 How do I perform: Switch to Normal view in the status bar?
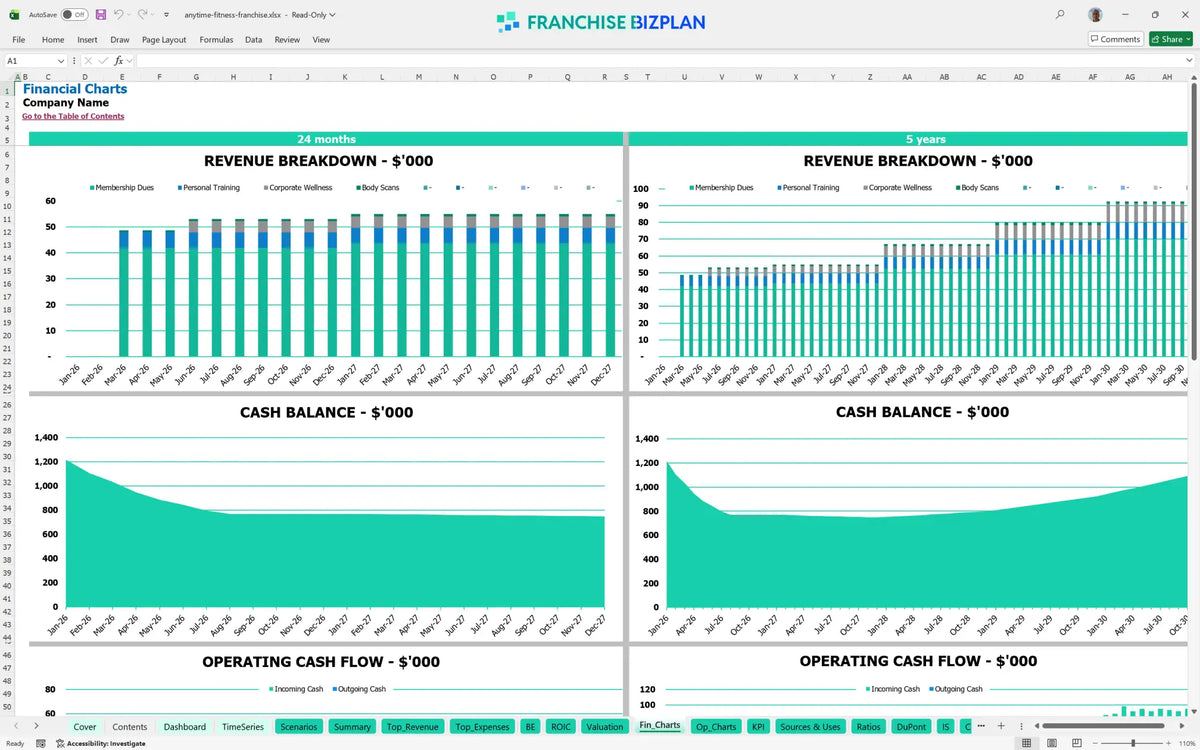click(1025, 743)
